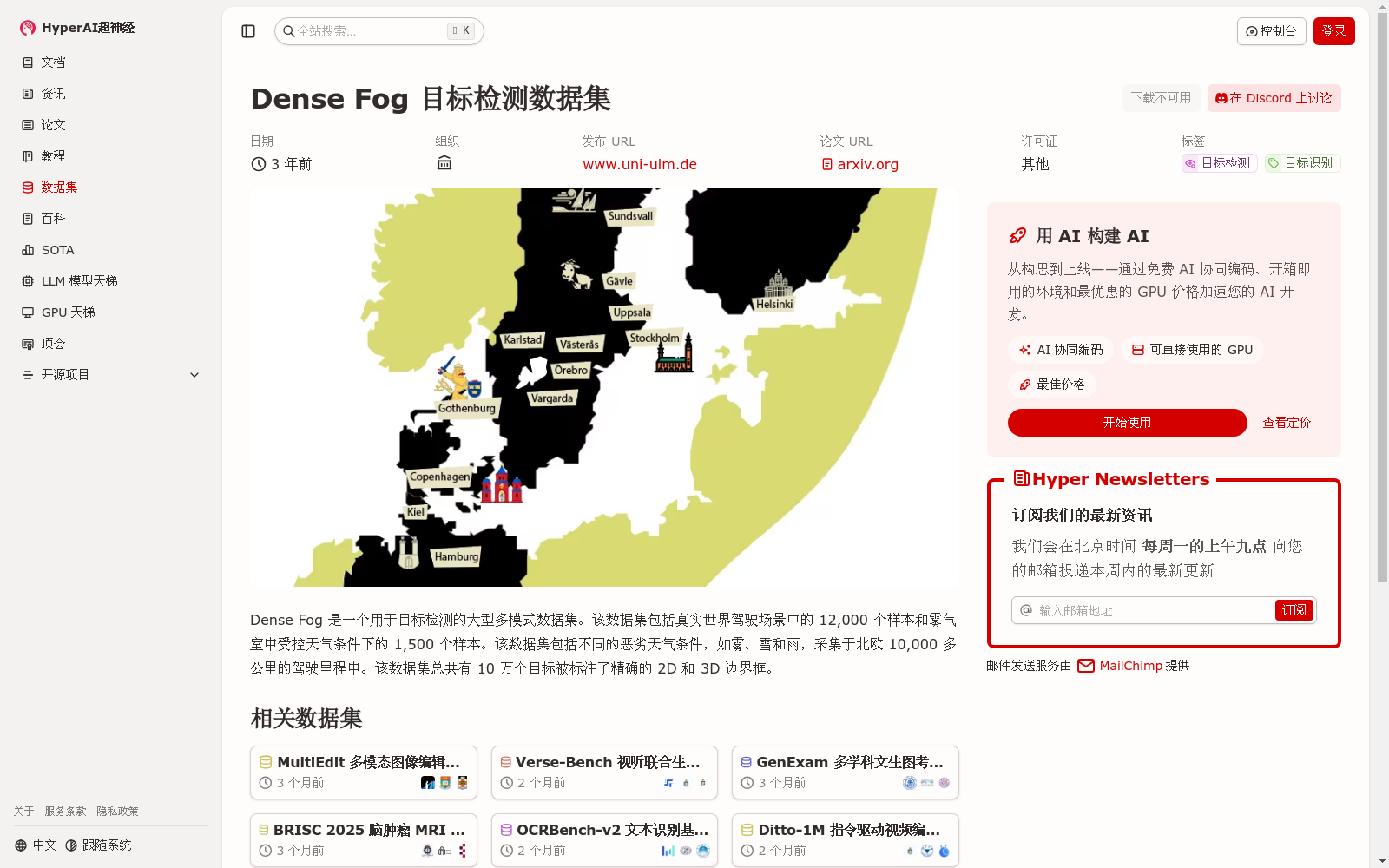
Task: Click the 订阅 subscribe button
Action: tap(1294, 610)
